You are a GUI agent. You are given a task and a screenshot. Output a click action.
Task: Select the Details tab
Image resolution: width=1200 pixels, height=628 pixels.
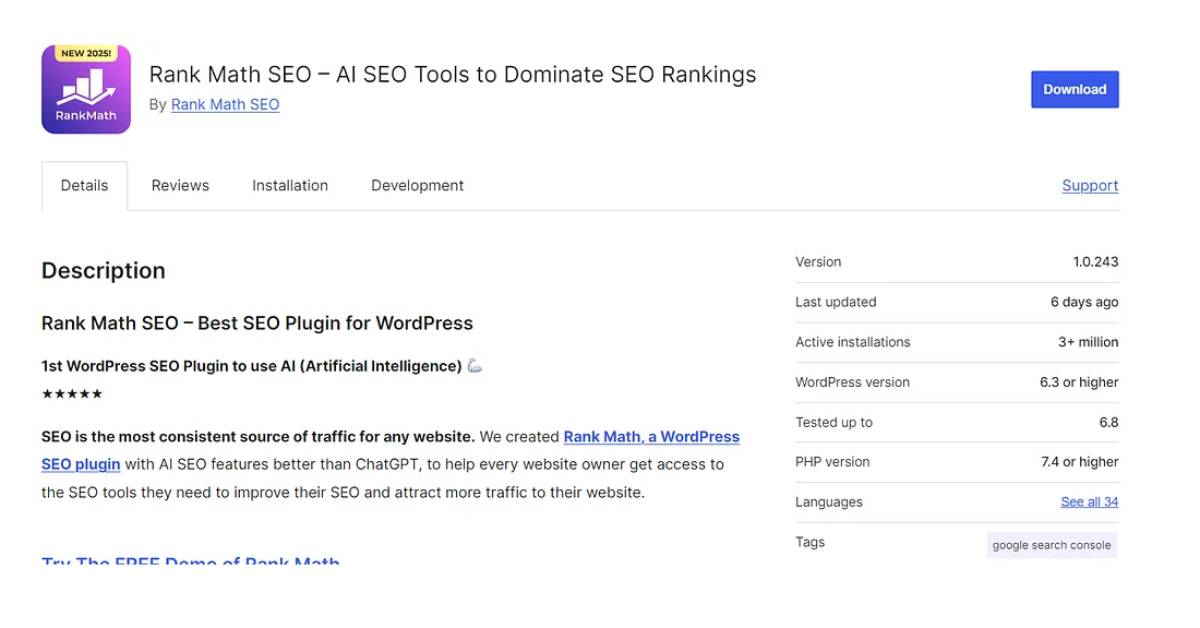pos(84,186)
